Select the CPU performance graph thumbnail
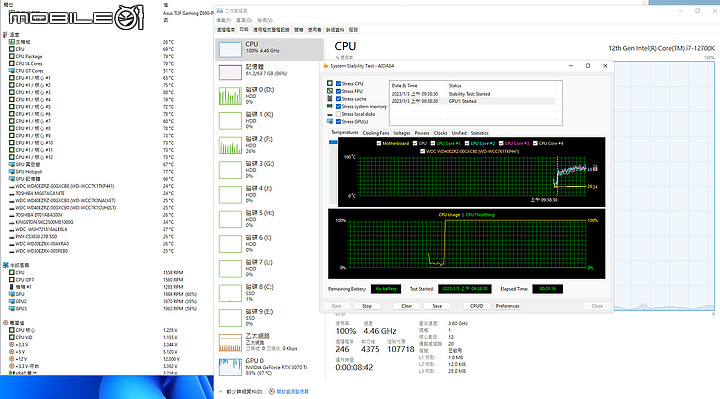 click(x=230, y=49)
